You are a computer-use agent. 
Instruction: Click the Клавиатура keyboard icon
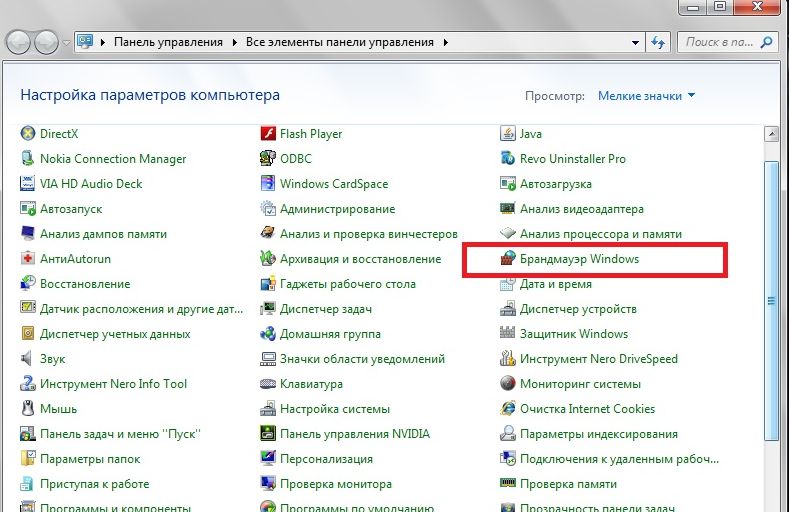pyautogui.click(x=268, y=384)
